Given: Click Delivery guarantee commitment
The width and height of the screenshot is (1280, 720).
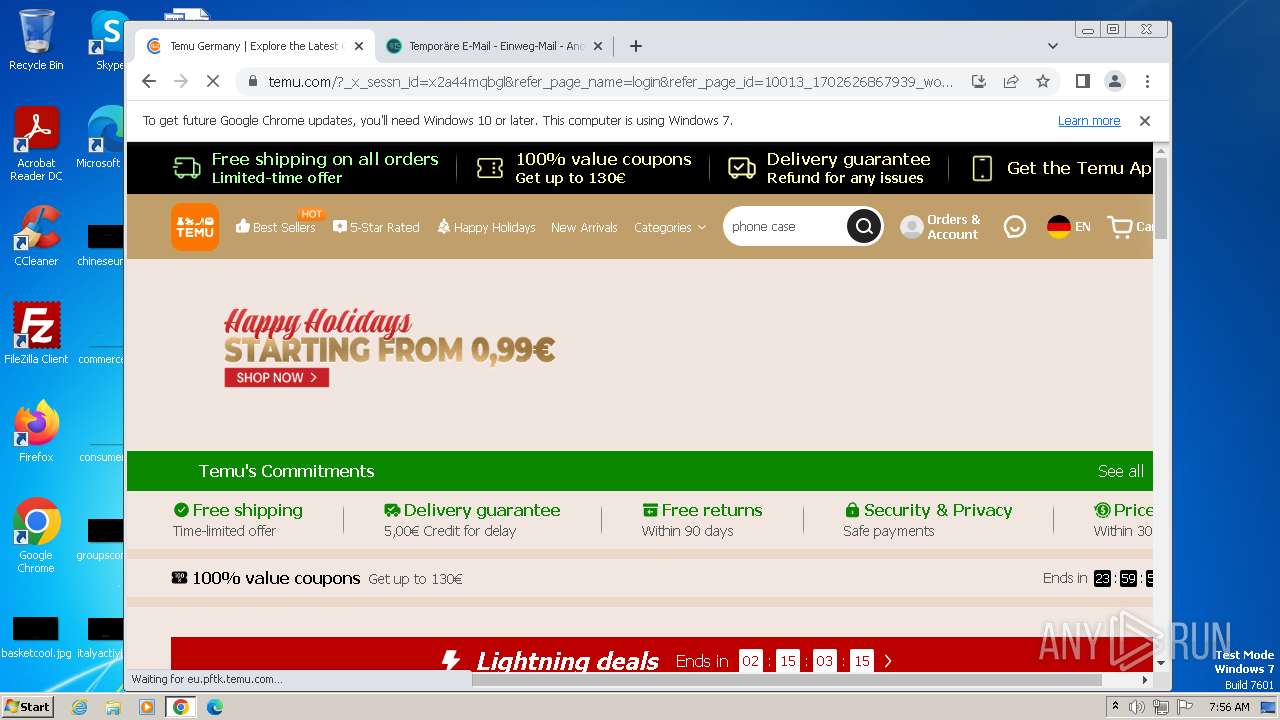Looking at the screenshot, I should [x=472, y=519].
